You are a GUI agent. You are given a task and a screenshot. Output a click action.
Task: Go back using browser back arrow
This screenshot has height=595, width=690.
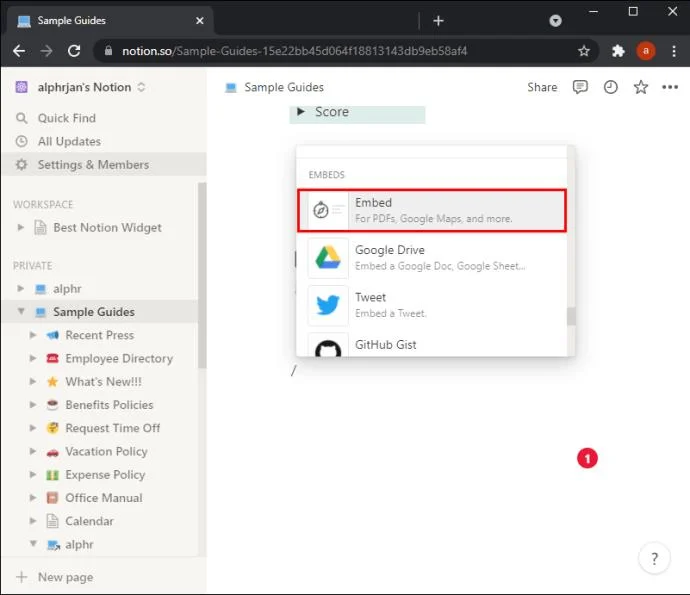point(19,51)
